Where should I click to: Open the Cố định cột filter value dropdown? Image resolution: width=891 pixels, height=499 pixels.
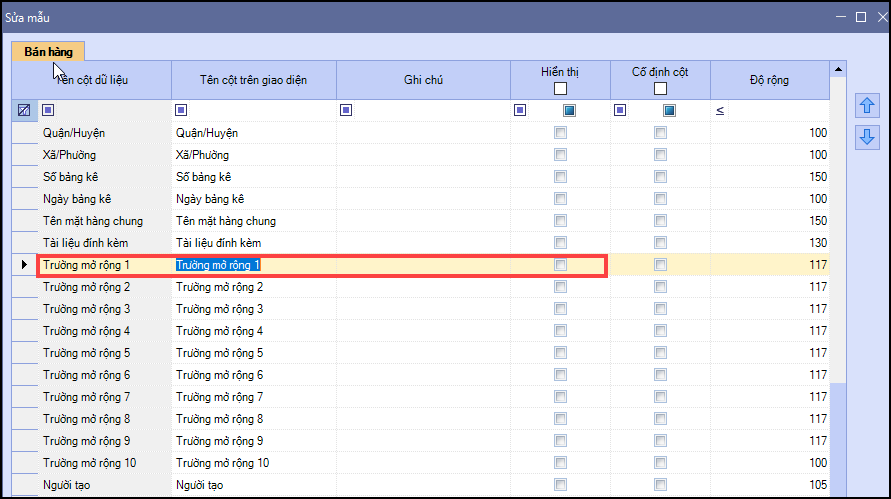pyautogui.click(x=669, y=110)
